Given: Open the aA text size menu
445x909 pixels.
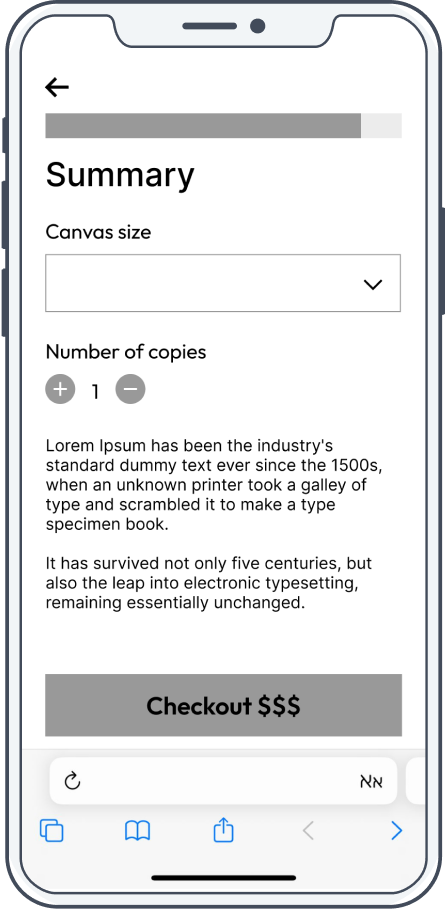Looking at the screenshot, I should click(371, 781).
